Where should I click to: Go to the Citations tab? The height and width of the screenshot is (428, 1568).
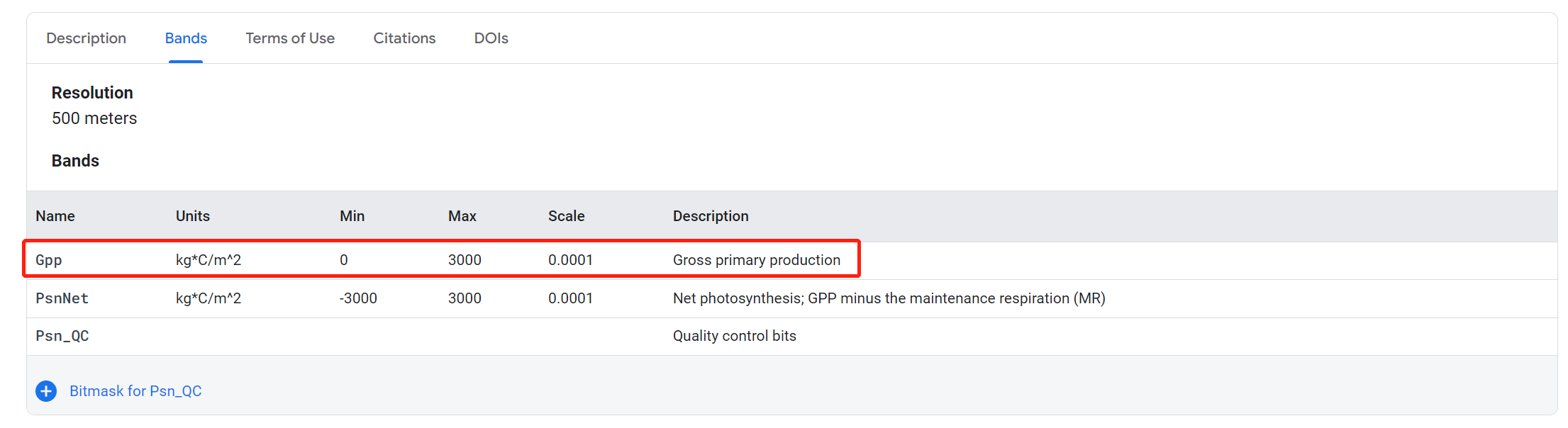[404, 38]
